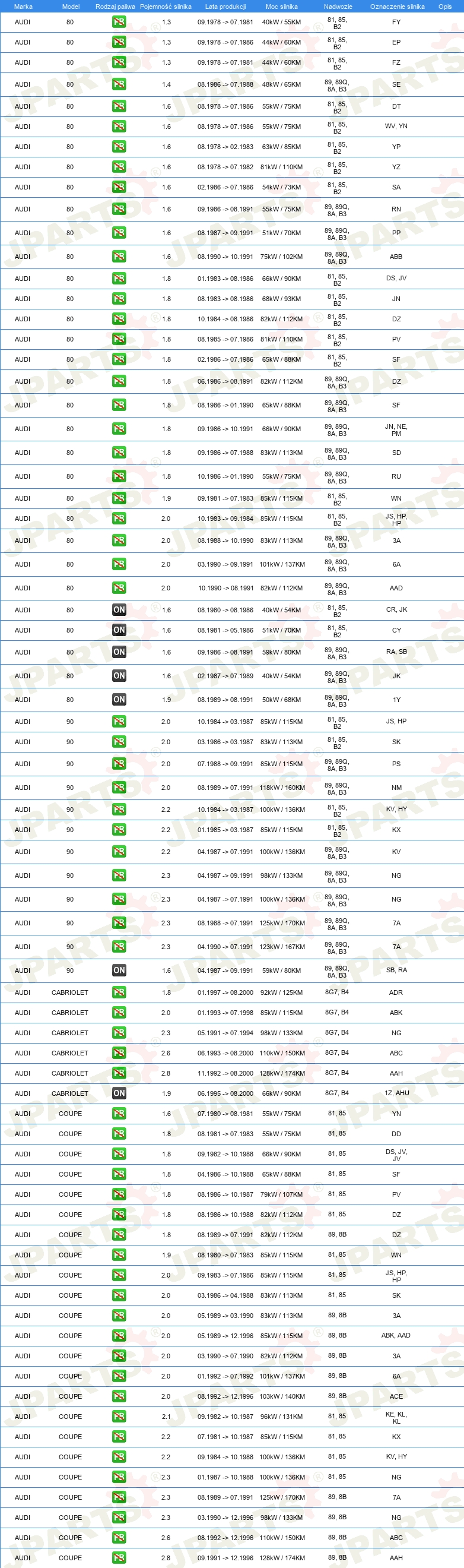This screenshot has height=1568, width=464.
Task: Select the petrol icon in the RU engine row
Action: pos(119,476)
